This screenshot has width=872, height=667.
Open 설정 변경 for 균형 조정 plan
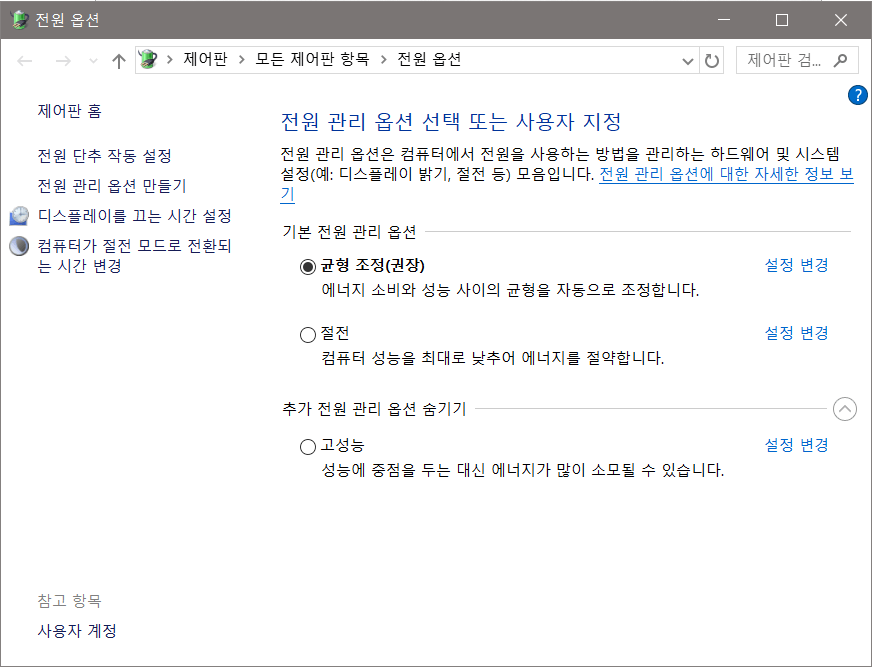[x=796, y=265]
